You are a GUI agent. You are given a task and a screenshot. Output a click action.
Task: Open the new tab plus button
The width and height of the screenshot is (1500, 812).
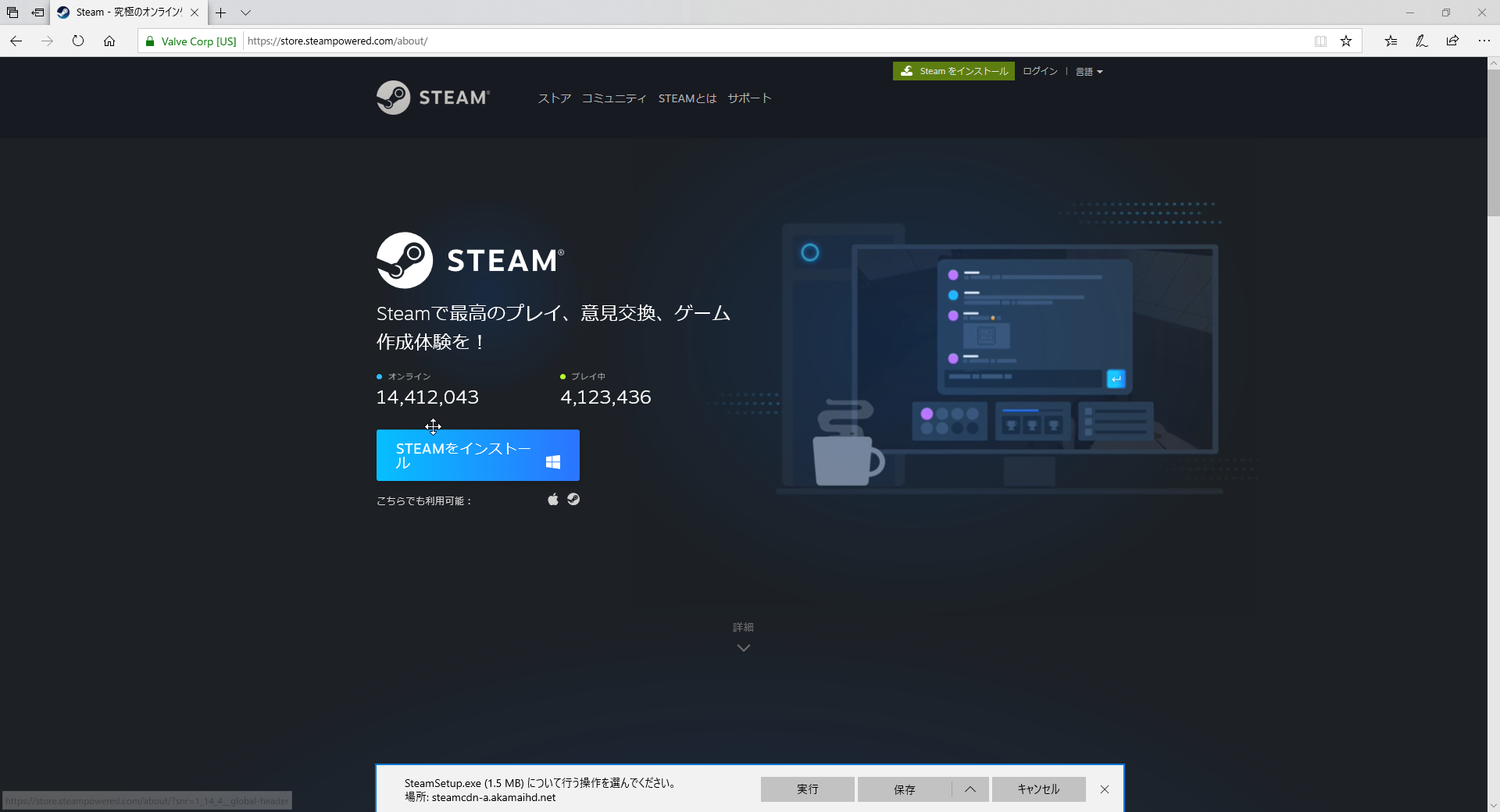coord(221,12)
